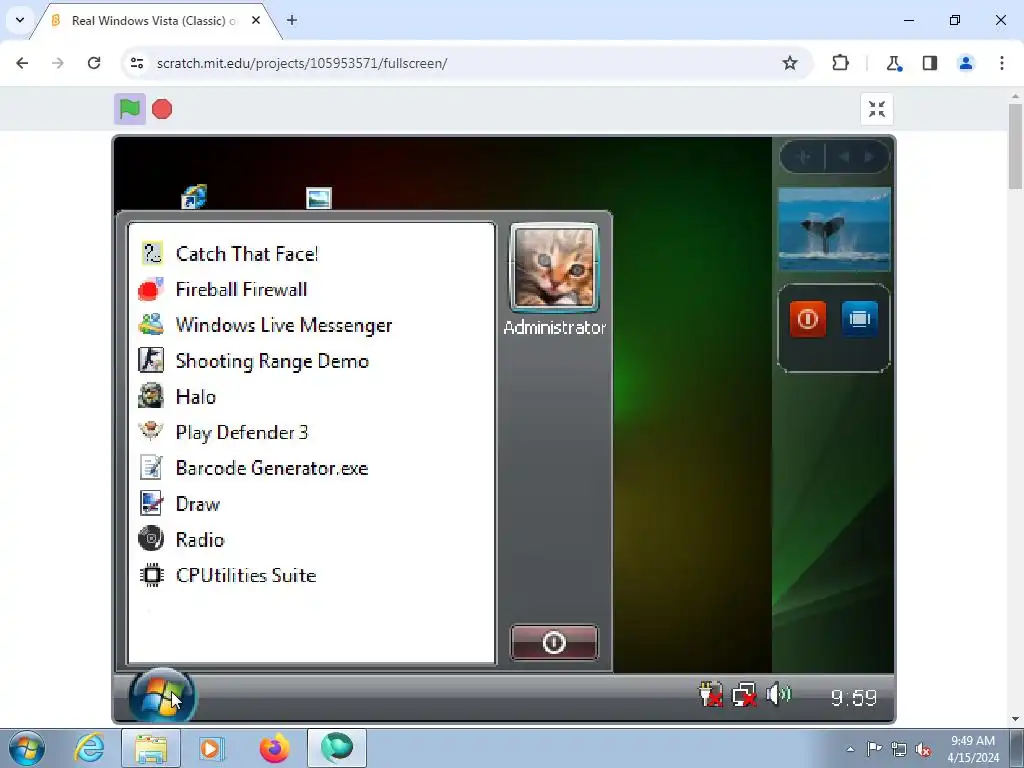
Task: Open Catch That Face! icon in start menu
Action: point(152,253)
